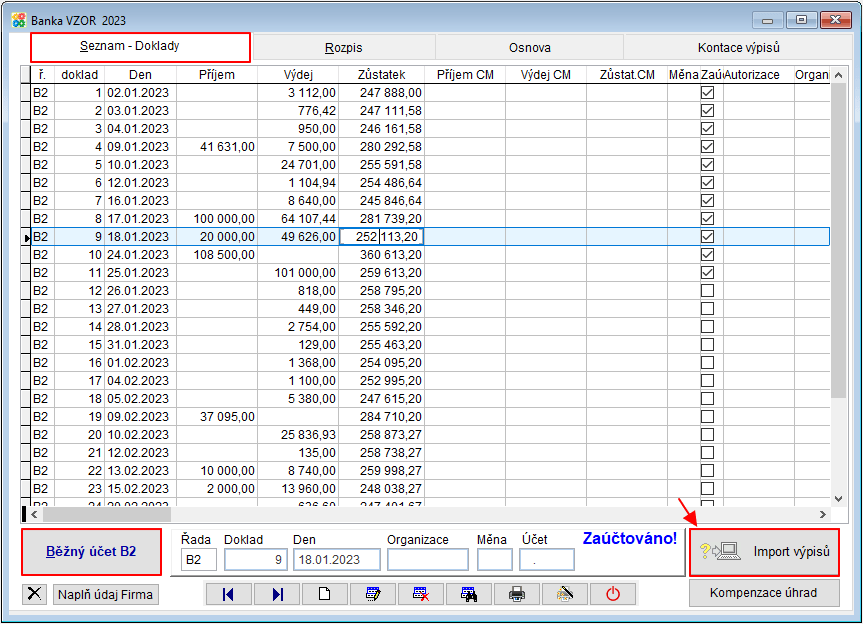Select the Příjem cell with 37 095,00

[217, 417]
